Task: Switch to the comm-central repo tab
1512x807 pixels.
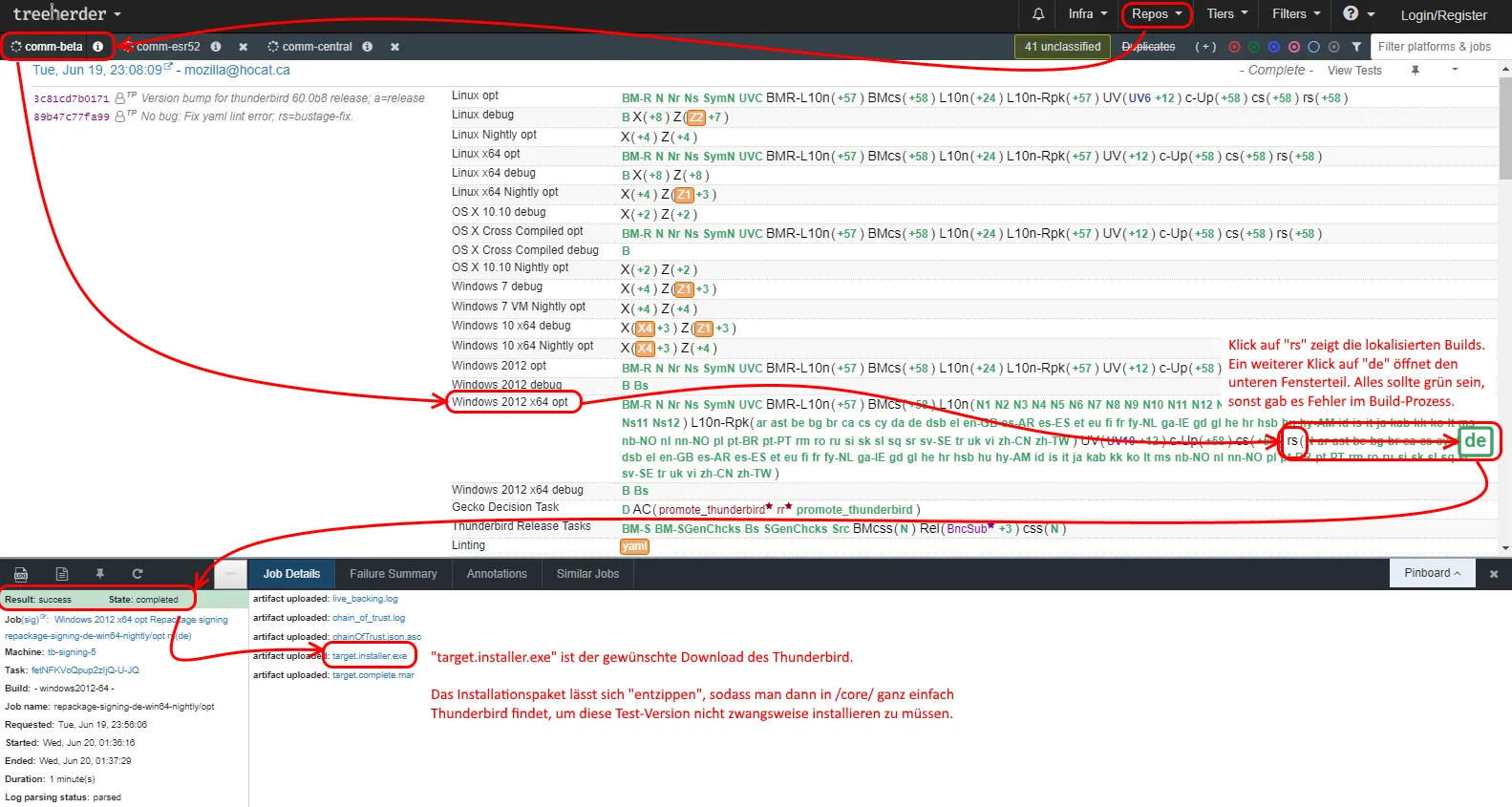Action: point(316,46)
